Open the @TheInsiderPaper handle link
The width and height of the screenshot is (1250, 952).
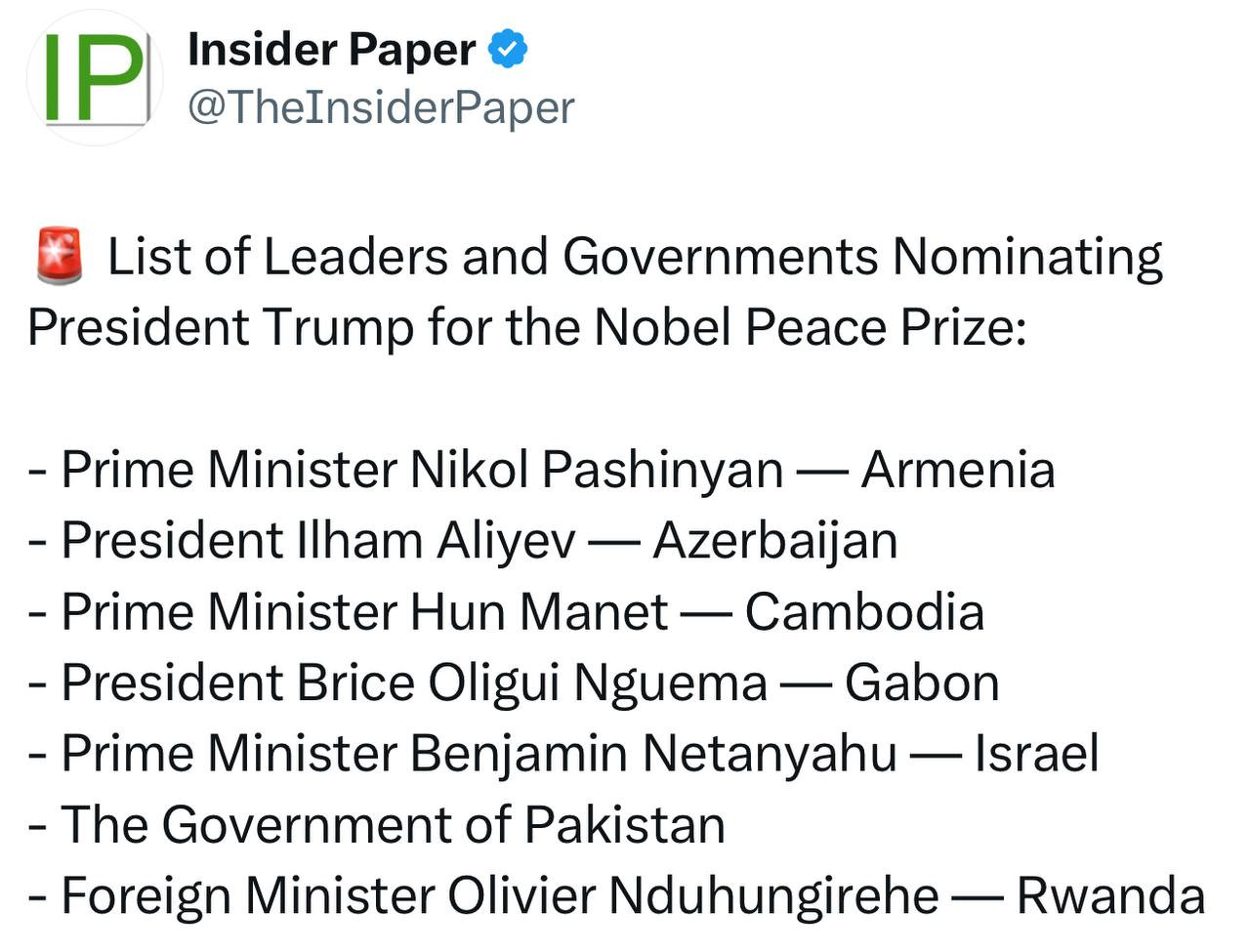pyautogui.click(x=380, y=107)
